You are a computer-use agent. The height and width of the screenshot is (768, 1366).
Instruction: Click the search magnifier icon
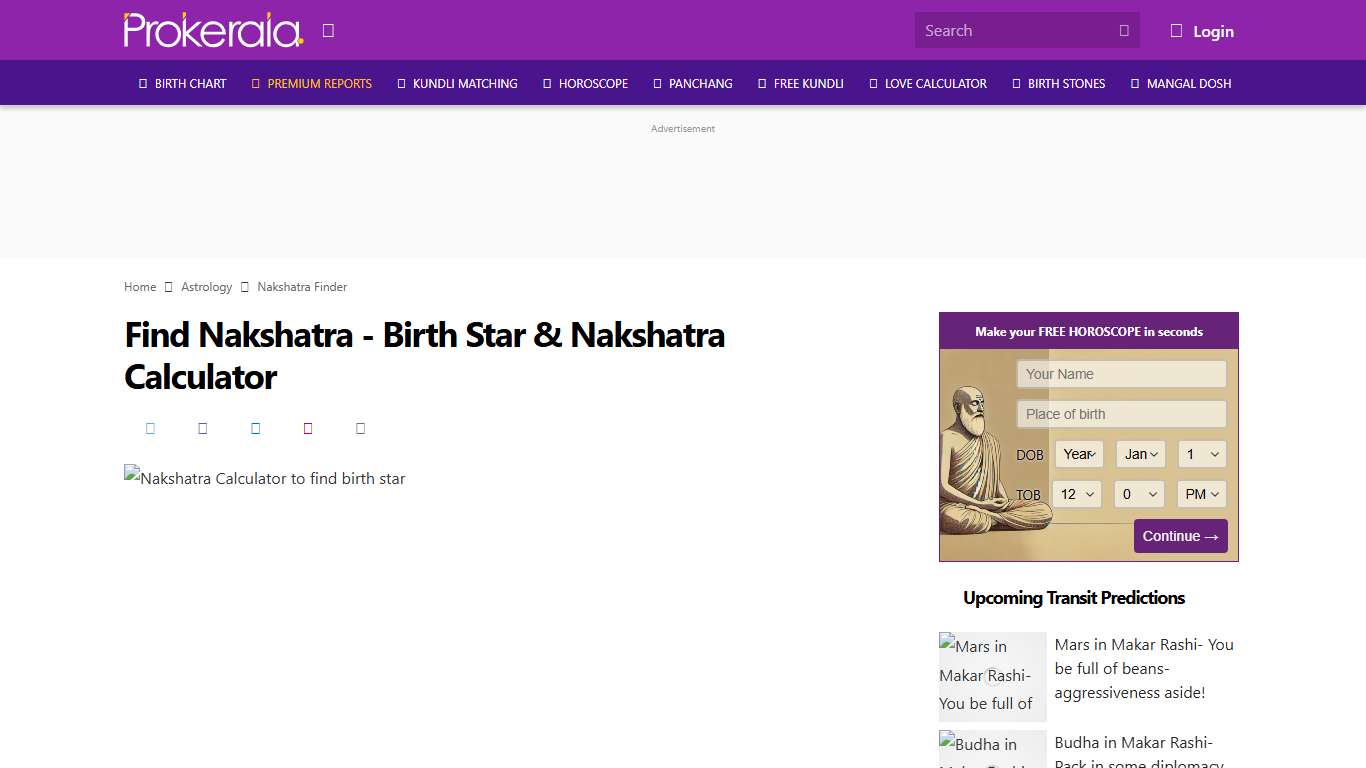coord(1124,30)
